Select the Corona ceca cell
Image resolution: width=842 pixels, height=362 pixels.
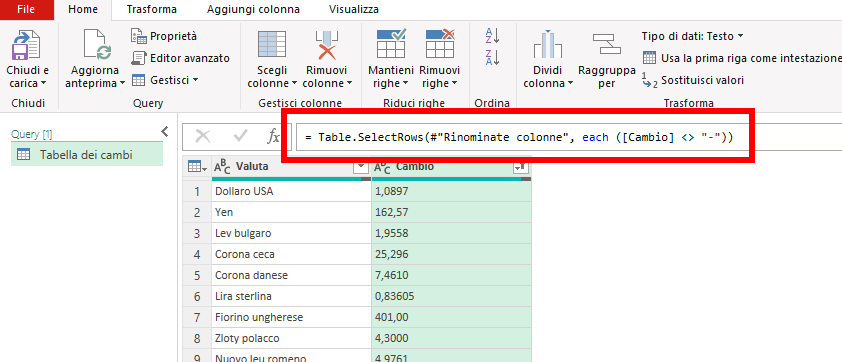tap(291, 254)
